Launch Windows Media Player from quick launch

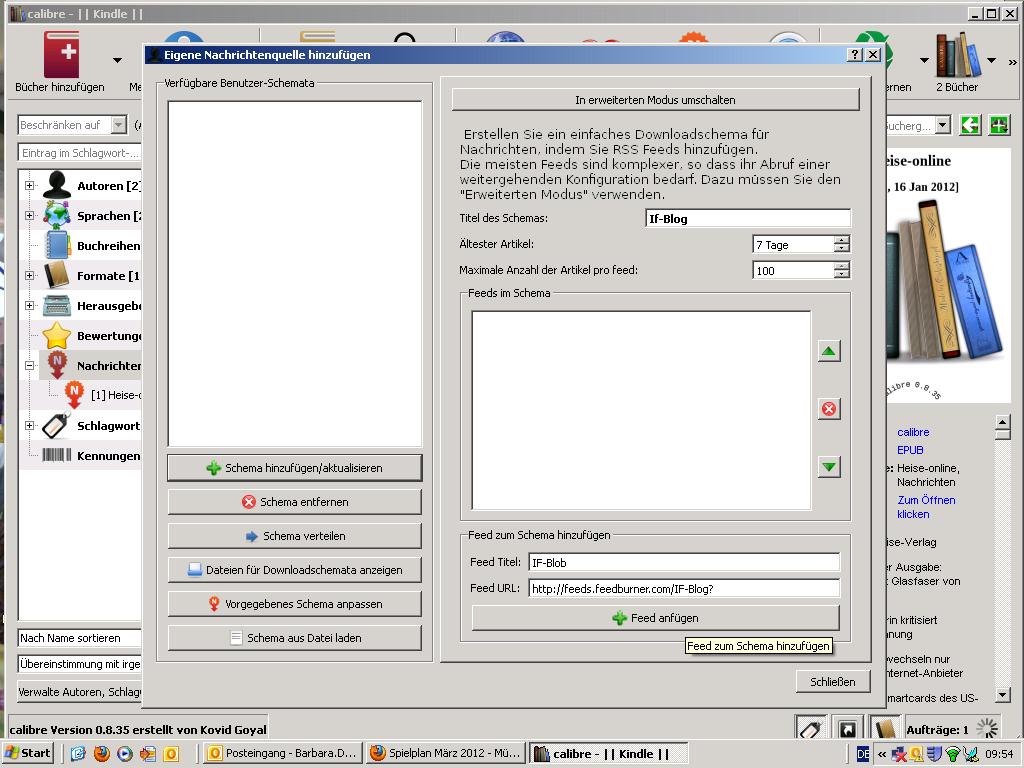pos(125,754)
